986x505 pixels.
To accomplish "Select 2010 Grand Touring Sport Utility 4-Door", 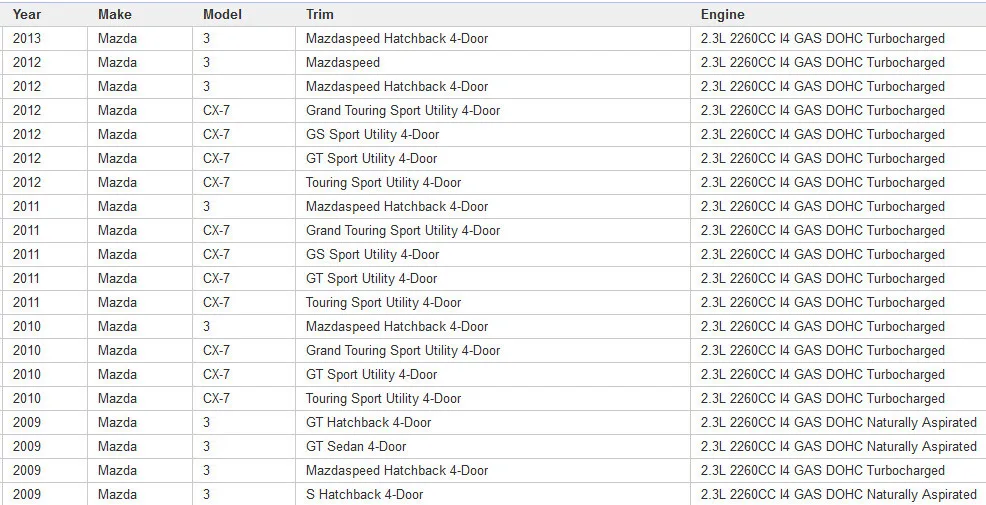I will pos(493,350).
